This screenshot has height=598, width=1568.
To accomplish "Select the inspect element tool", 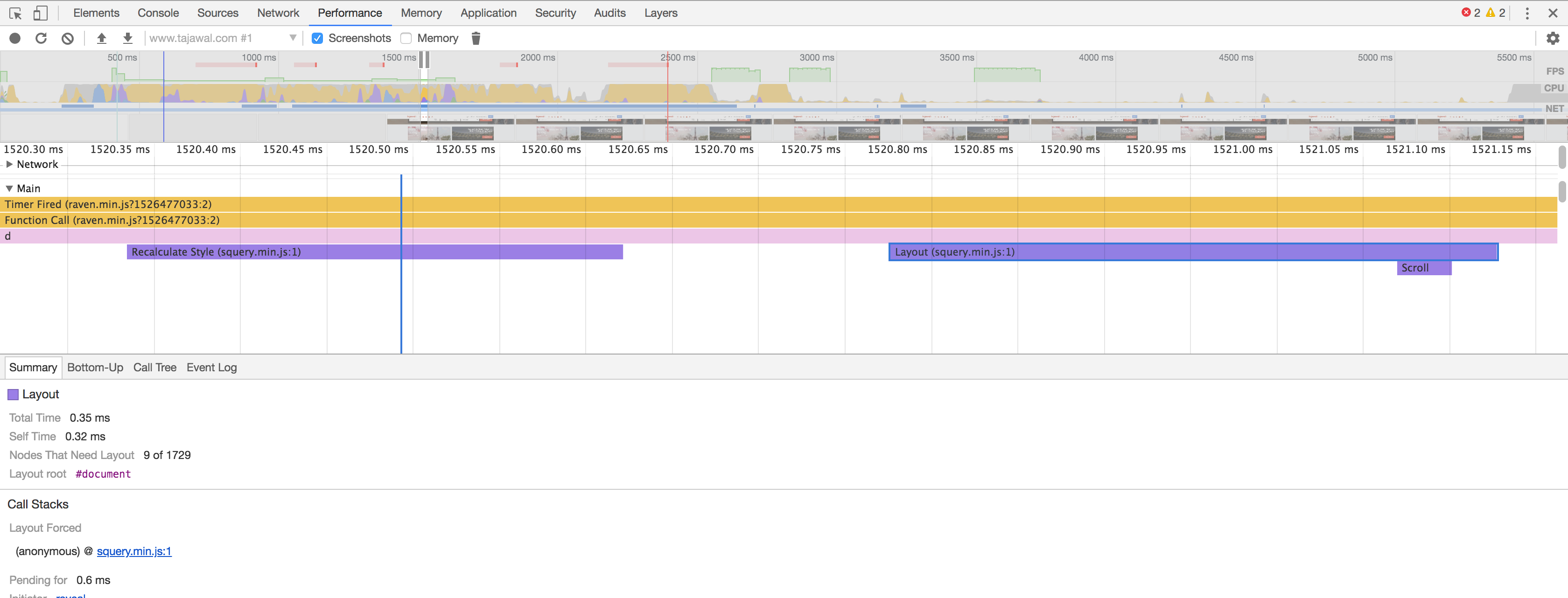I will pyautogui.click(x=14, y=12).
